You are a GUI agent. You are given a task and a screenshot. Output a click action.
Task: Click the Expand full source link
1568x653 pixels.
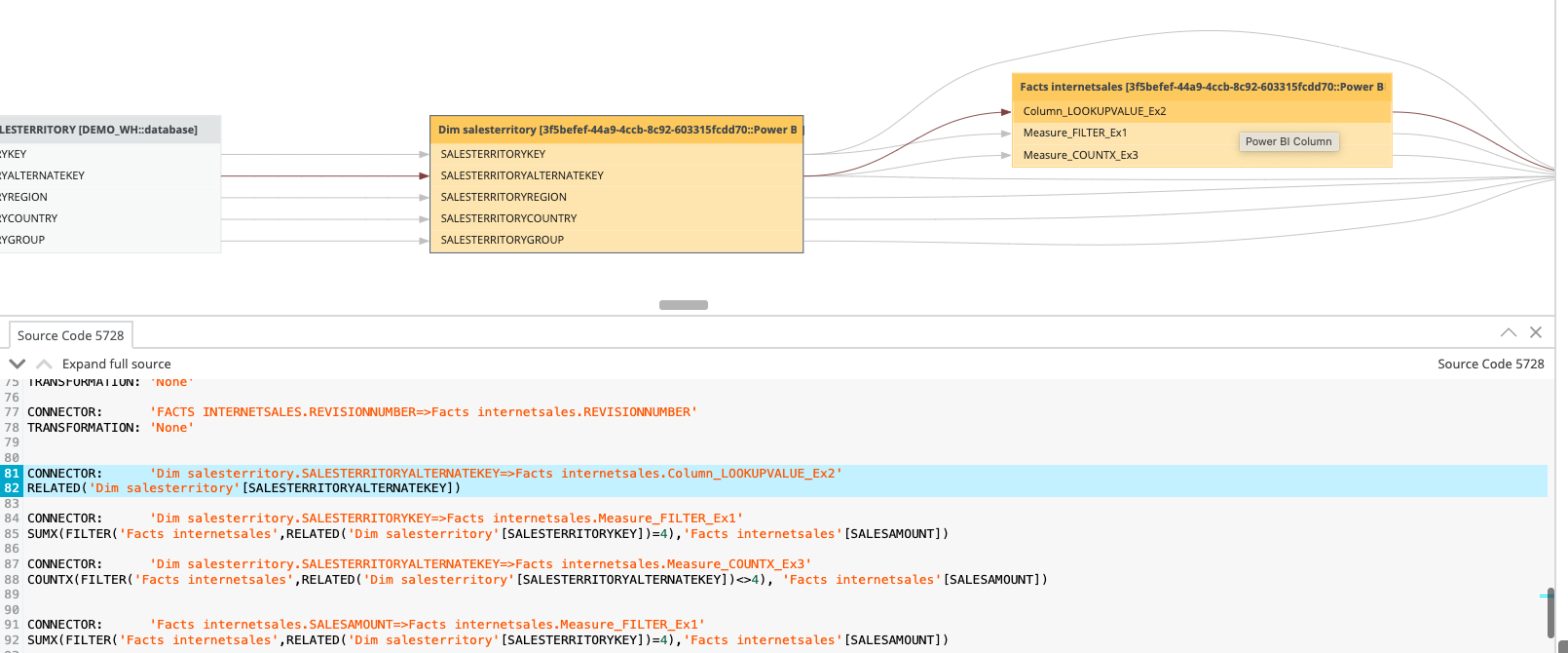pyautogui.click(x=116, y=364)
